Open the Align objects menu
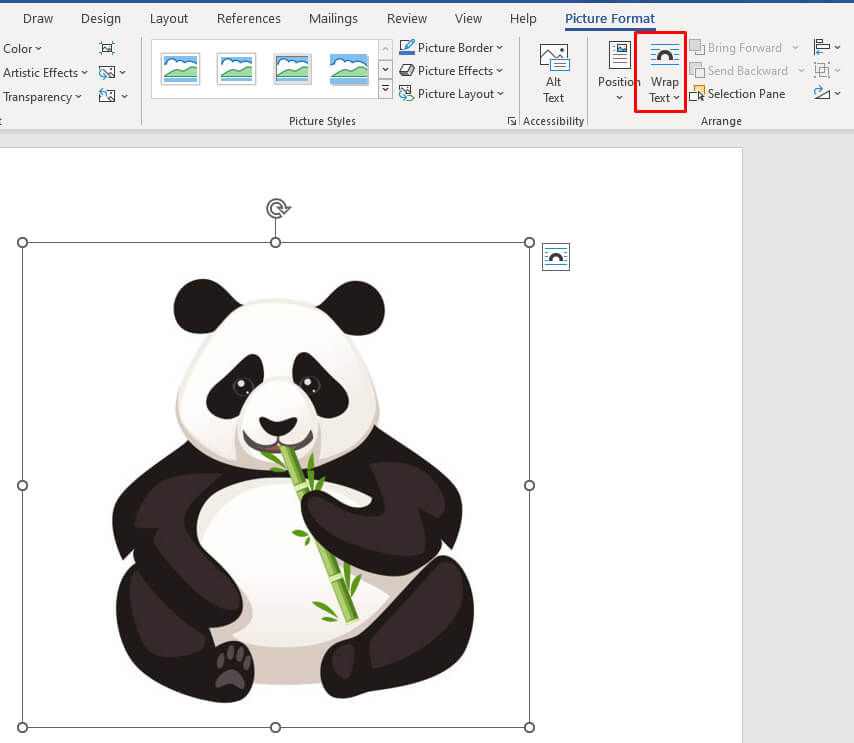Viewport: 854px width, 743px height. click(826, 47)
